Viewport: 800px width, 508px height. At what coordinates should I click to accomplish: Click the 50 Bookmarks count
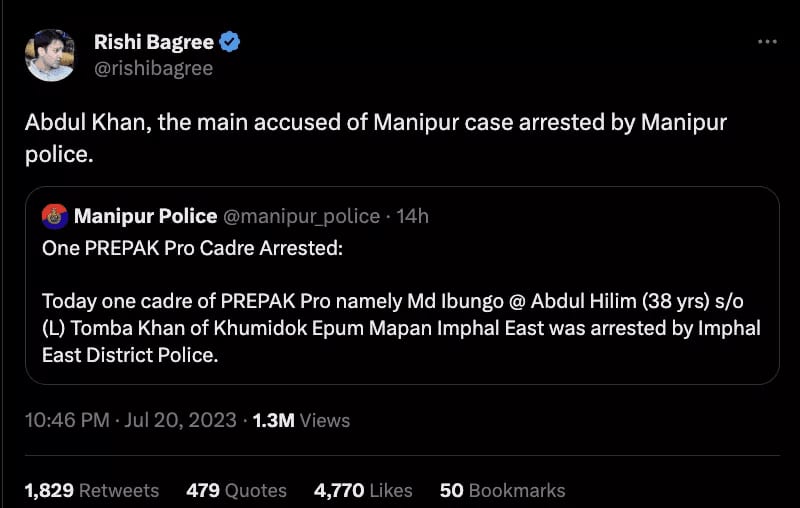point(502,490)
